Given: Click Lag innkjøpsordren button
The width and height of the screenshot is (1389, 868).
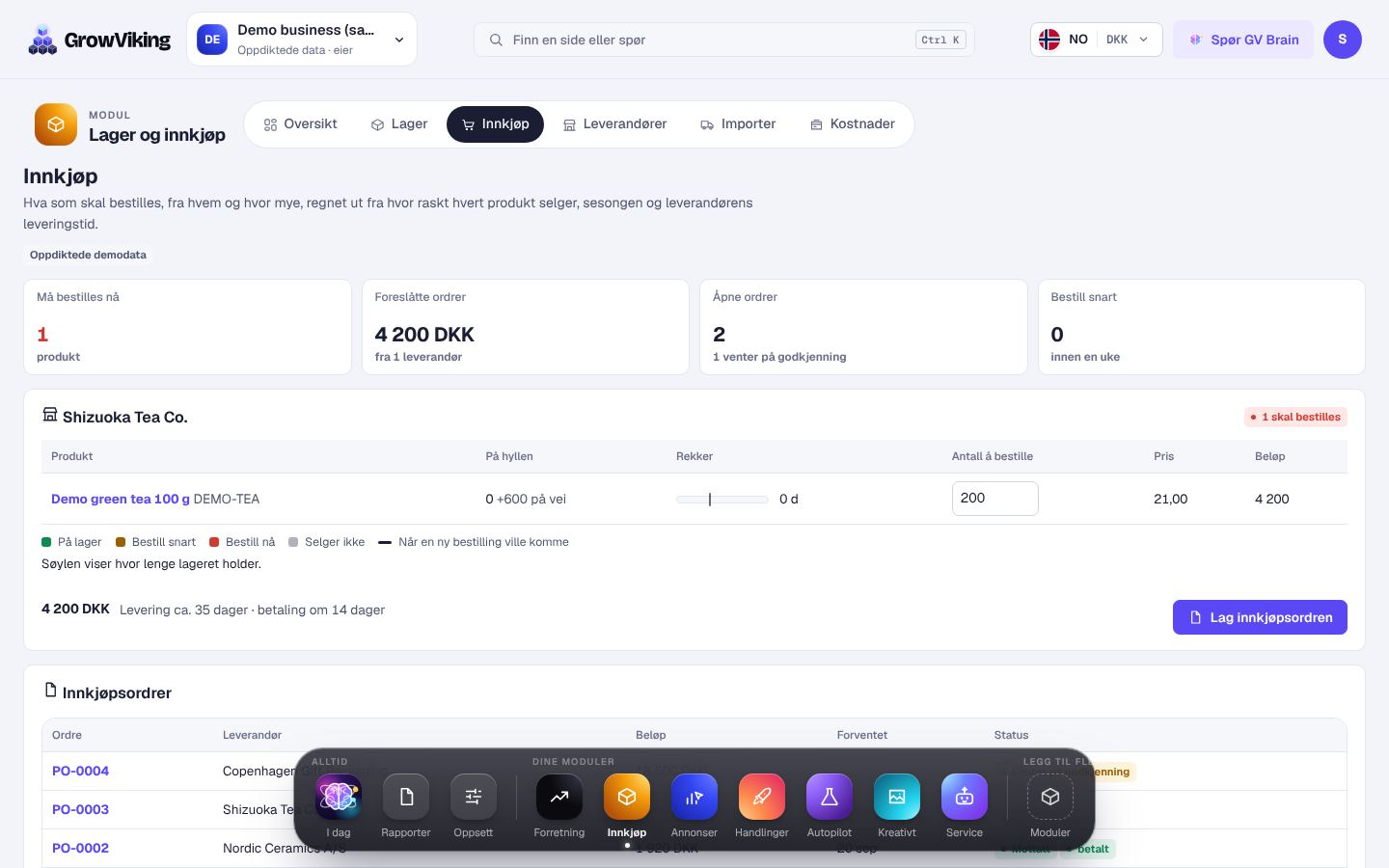Looking at the screenshot, I should tap(1260, 617).
